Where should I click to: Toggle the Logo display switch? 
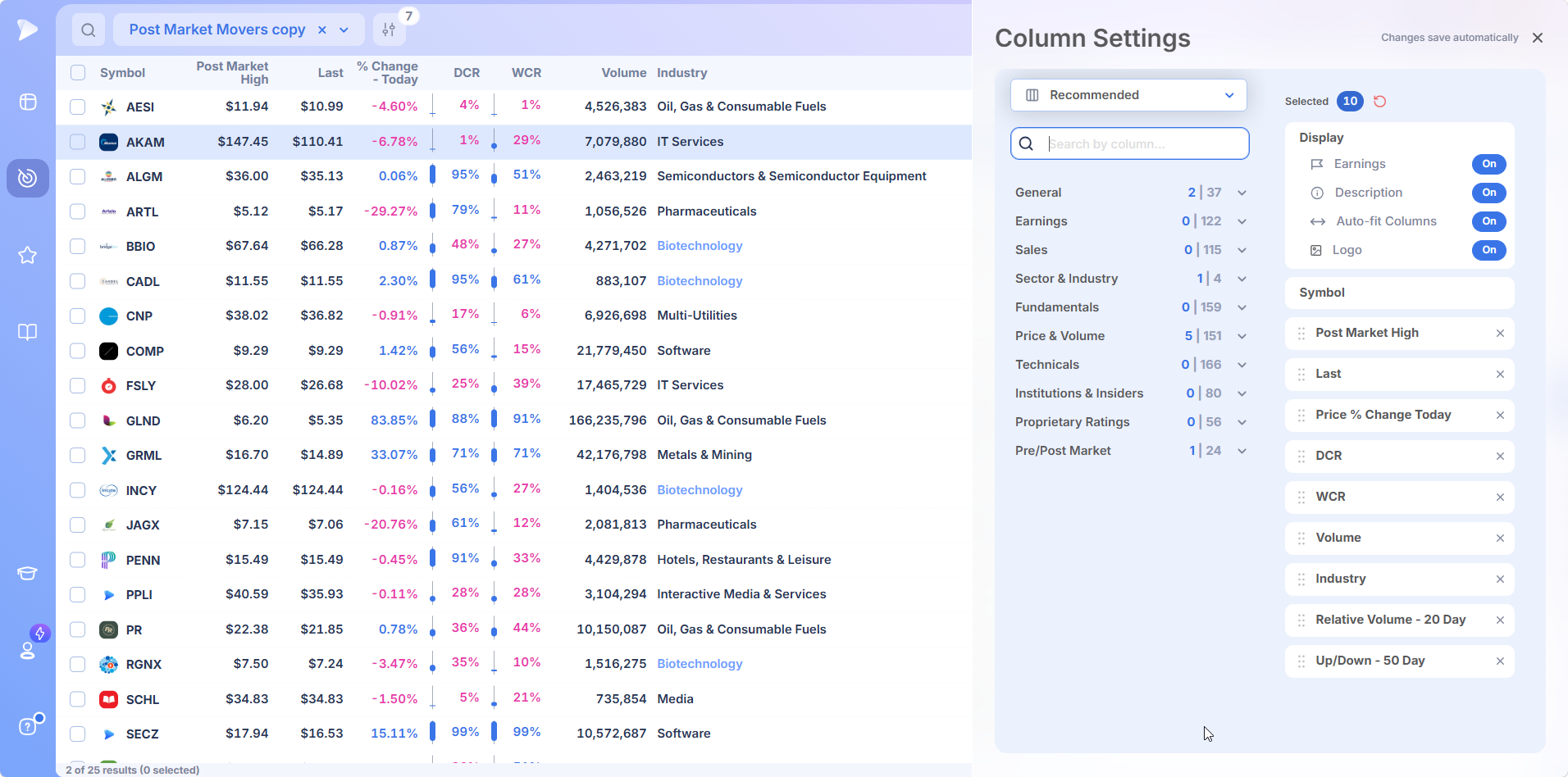(x=1489, y=250)
